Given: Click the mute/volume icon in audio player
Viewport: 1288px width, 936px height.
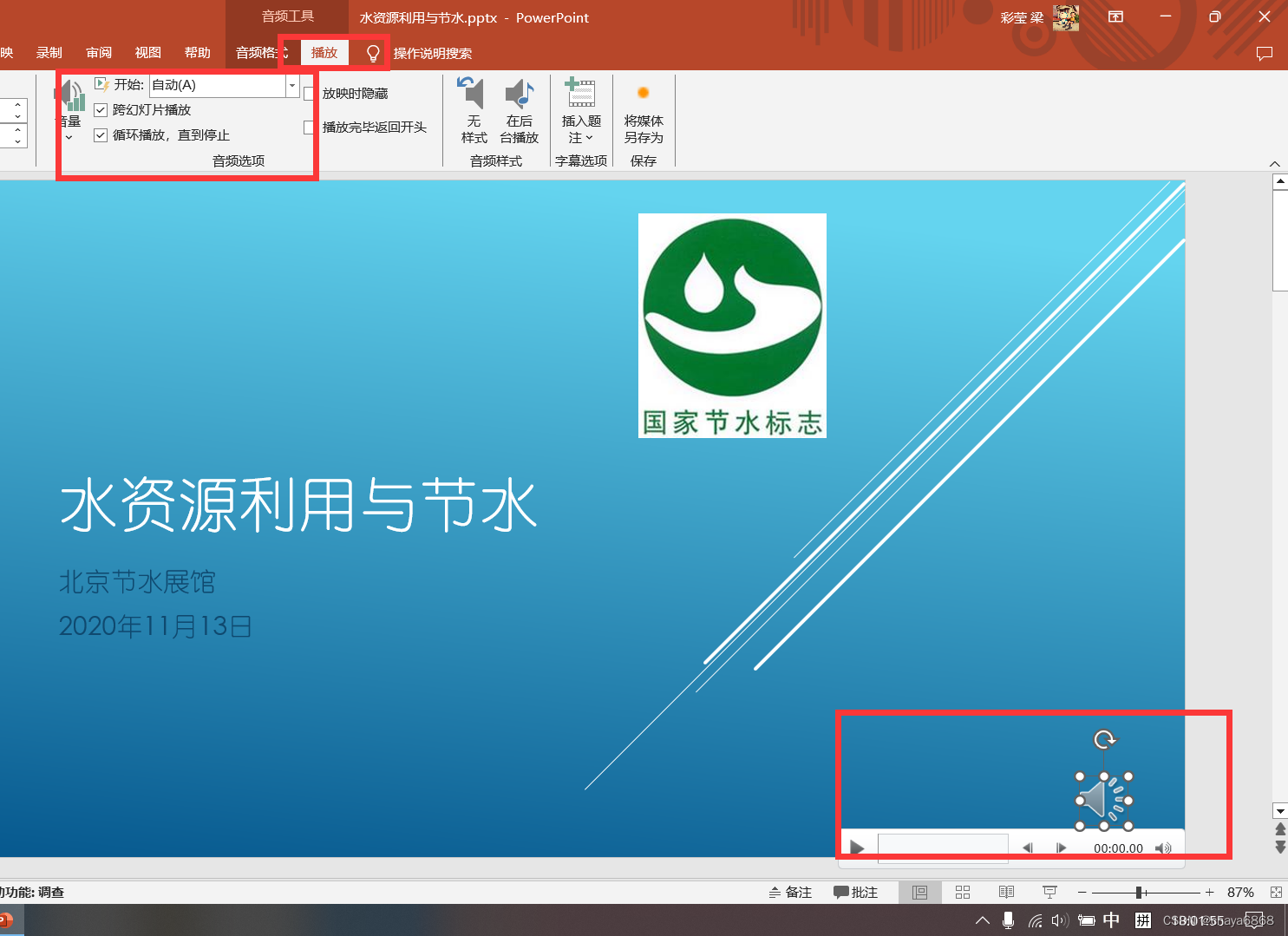Looking at the screenshot, I should point(1163,848).
